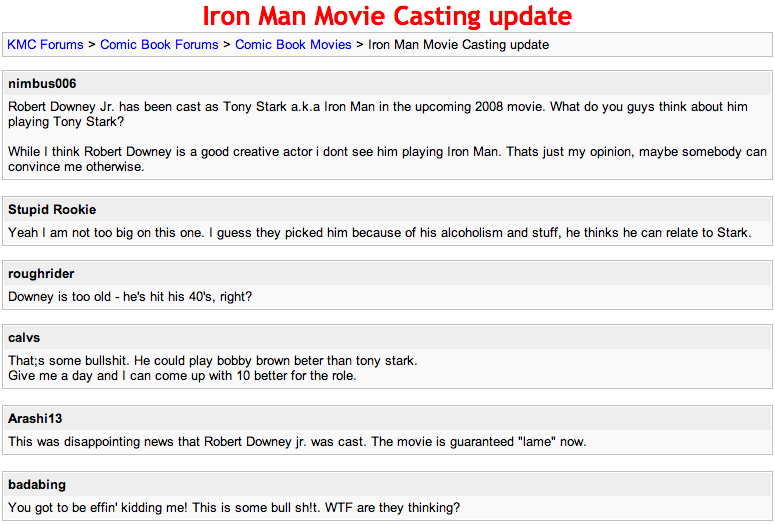Click the badabing username header
The height and width of the screenshot is (525, 775).
37,485
